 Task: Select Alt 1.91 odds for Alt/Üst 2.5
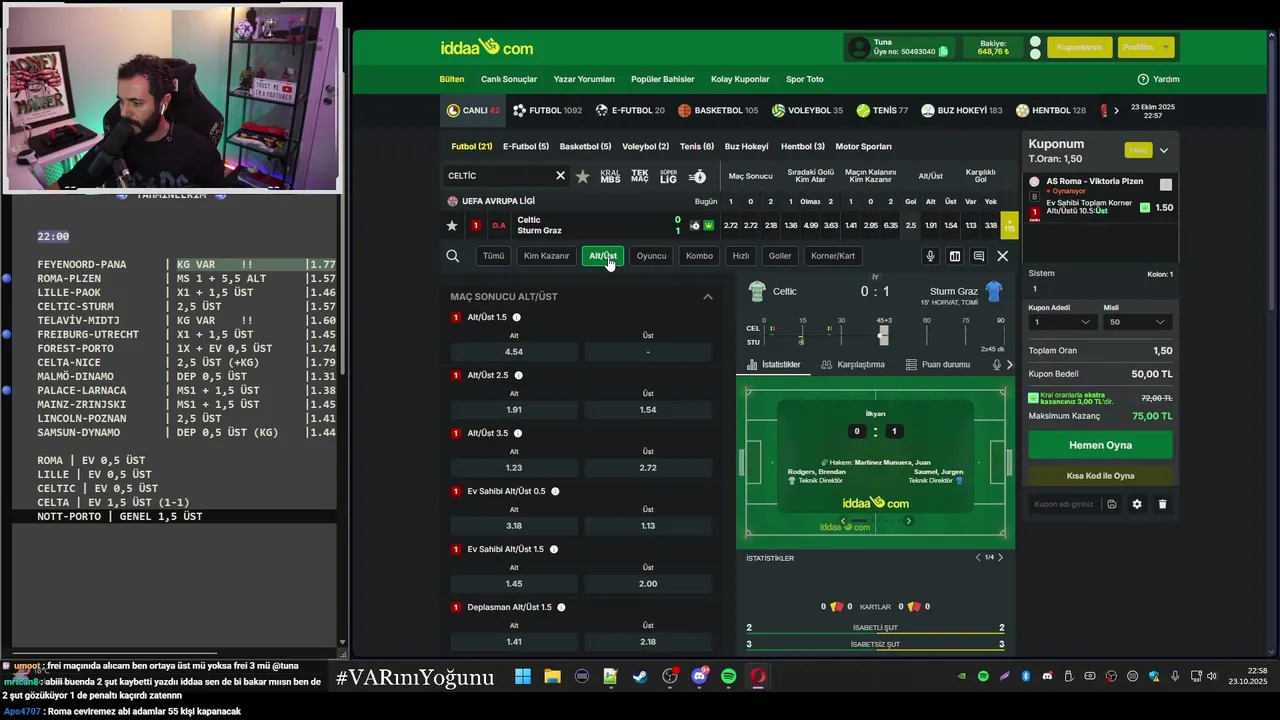point(514,410)
